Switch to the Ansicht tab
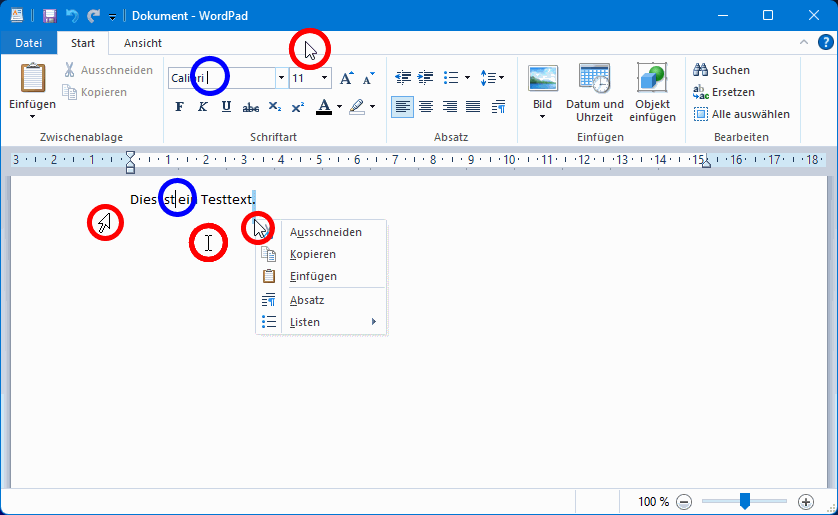The height and width of the screenshot is (515, 838). point(143,43)
